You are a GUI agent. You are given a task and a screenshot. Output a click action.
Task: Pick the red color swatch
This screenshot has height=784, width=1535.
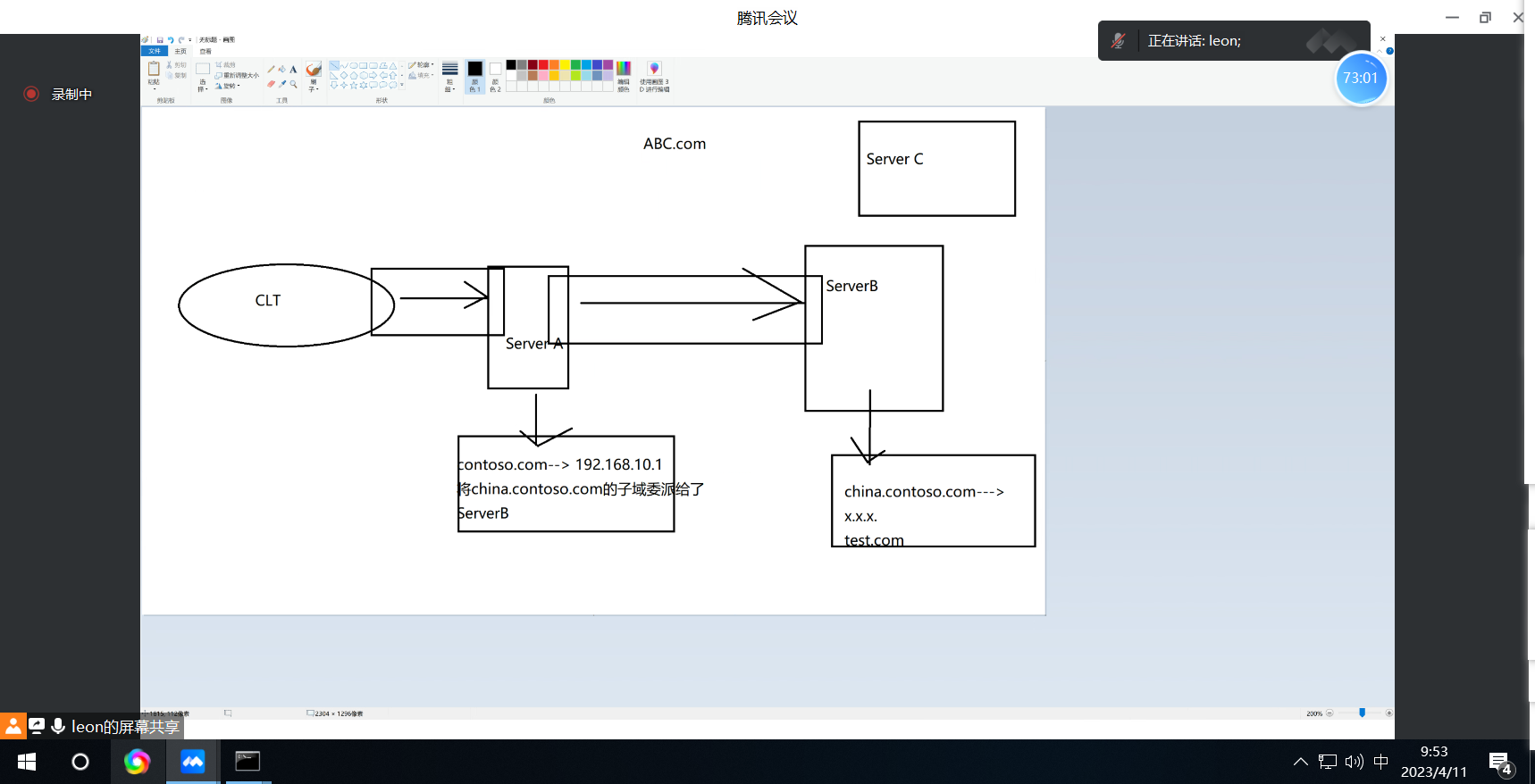543,64
